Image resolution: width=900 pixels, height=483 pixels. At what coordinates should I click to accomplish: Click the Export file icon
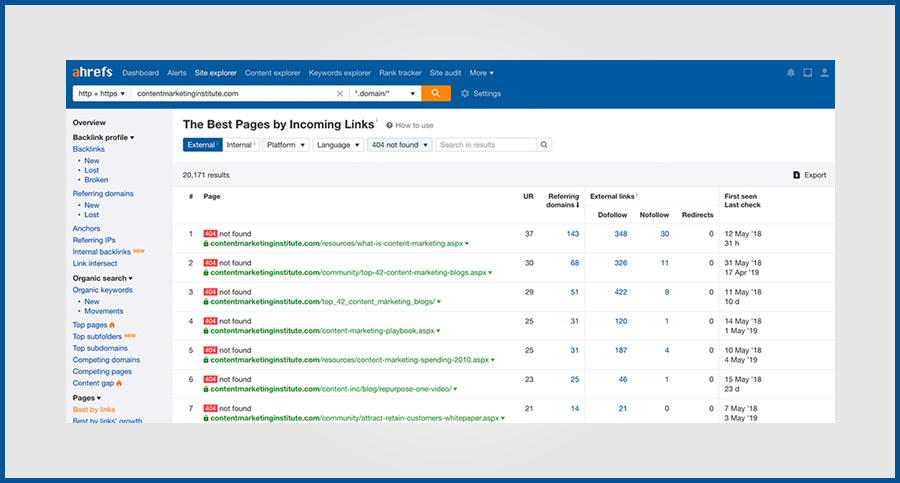click(796, 175)
